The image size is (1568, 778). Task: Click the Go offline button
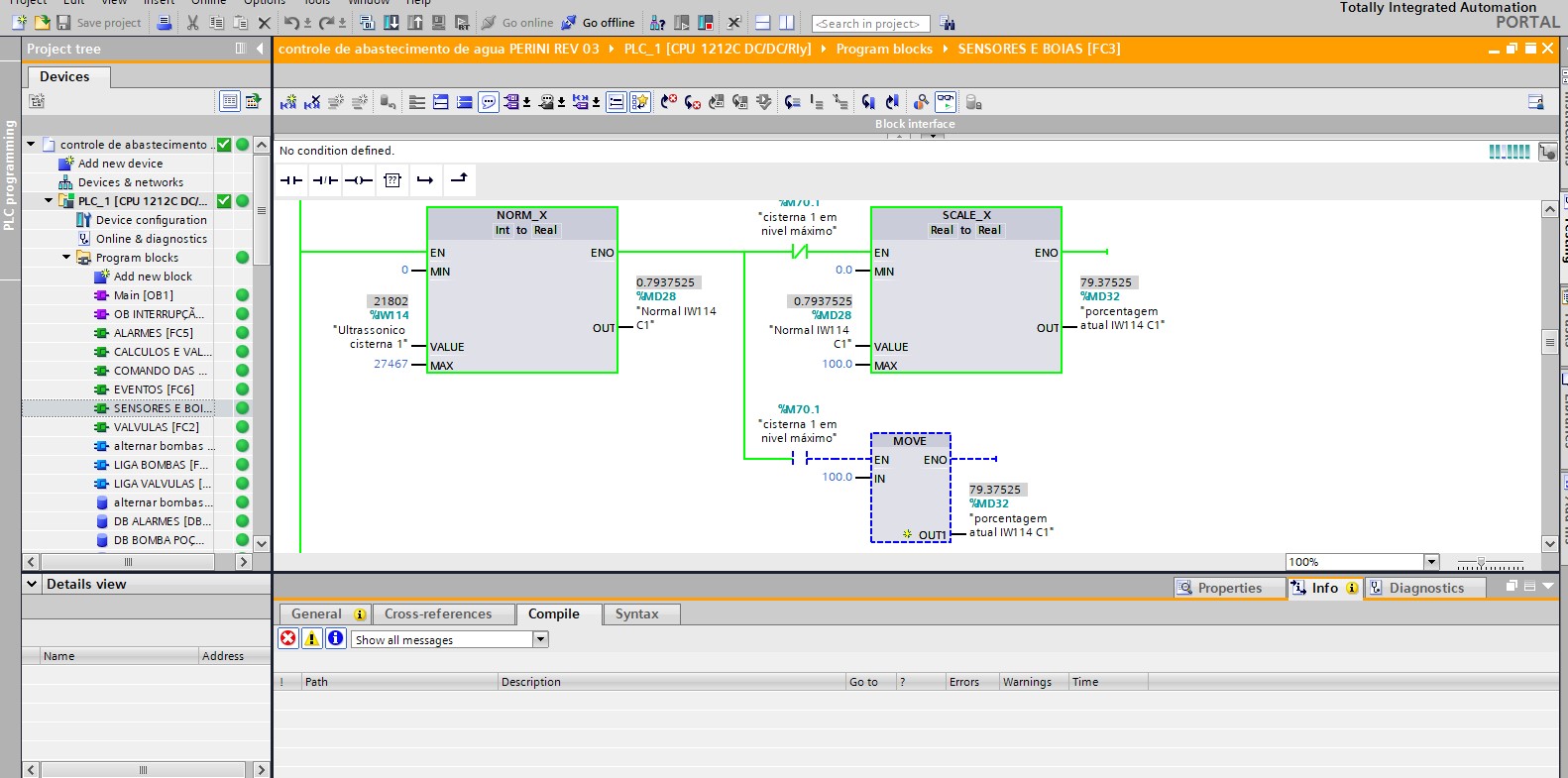tap(599, 23)
